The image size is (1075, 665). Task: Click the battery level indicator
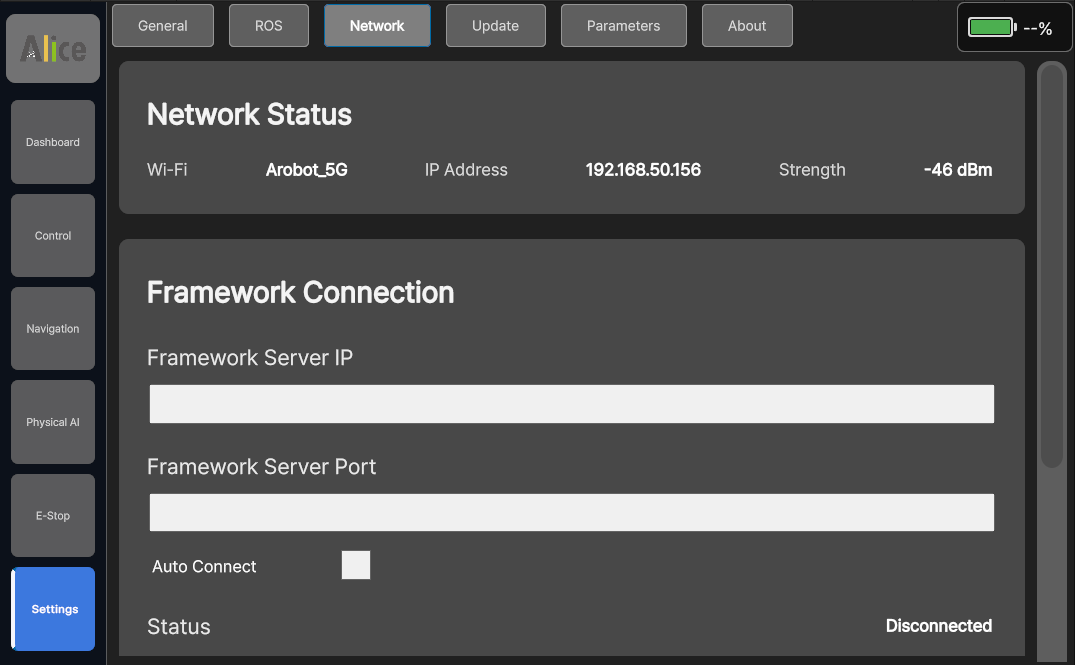(1014, 28)
